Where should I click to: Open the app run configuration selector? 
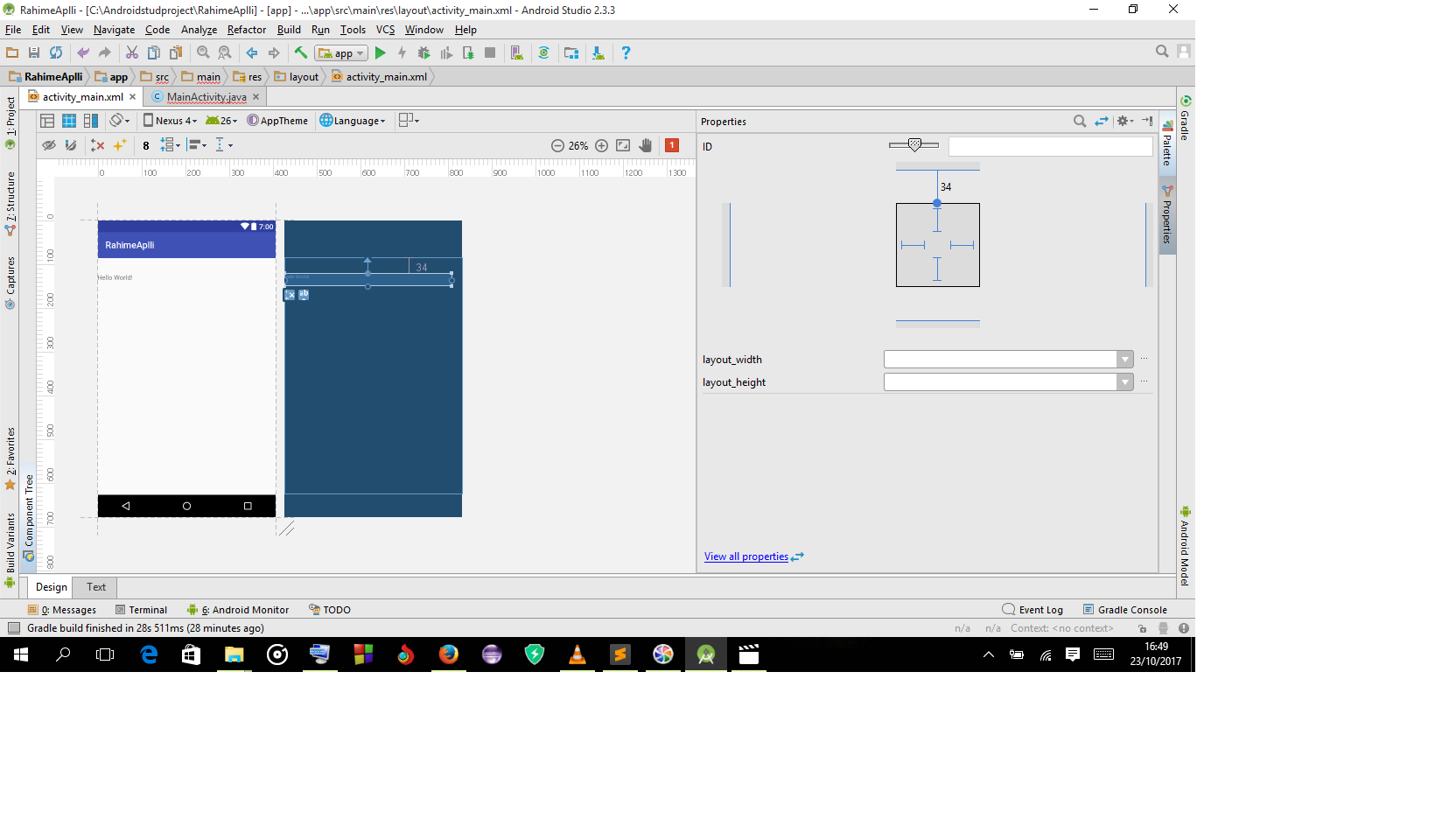pos(340,52)
